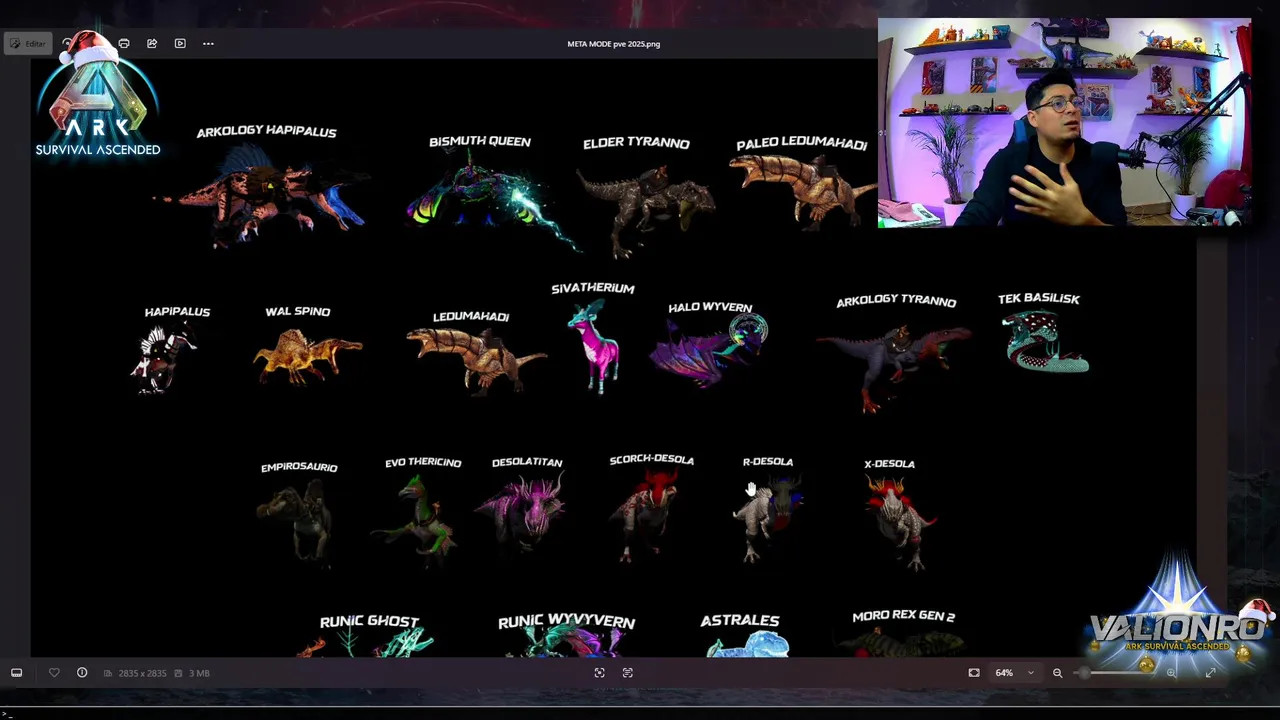Start slideshow with the play icon
The image size is (1280, 720).
click(180, 44)
